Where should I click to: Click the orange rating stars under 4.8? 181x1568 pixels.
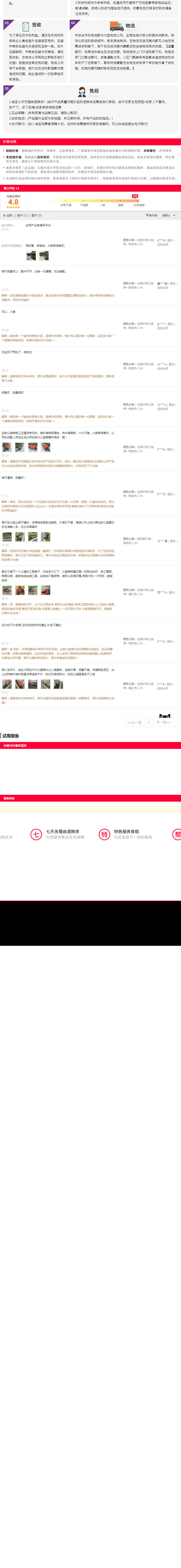13,207
